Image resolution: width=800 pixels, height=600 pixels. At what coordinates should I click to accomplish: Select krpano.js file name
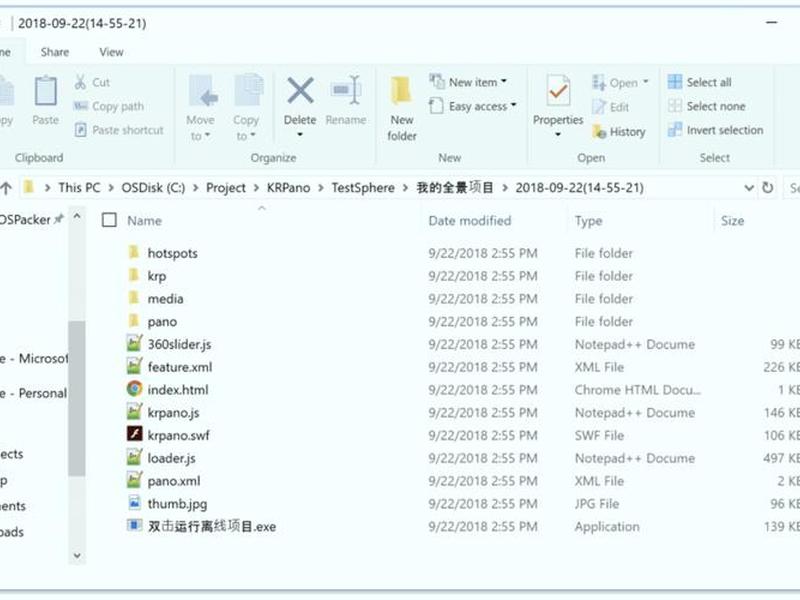click(x=173, y=412)
